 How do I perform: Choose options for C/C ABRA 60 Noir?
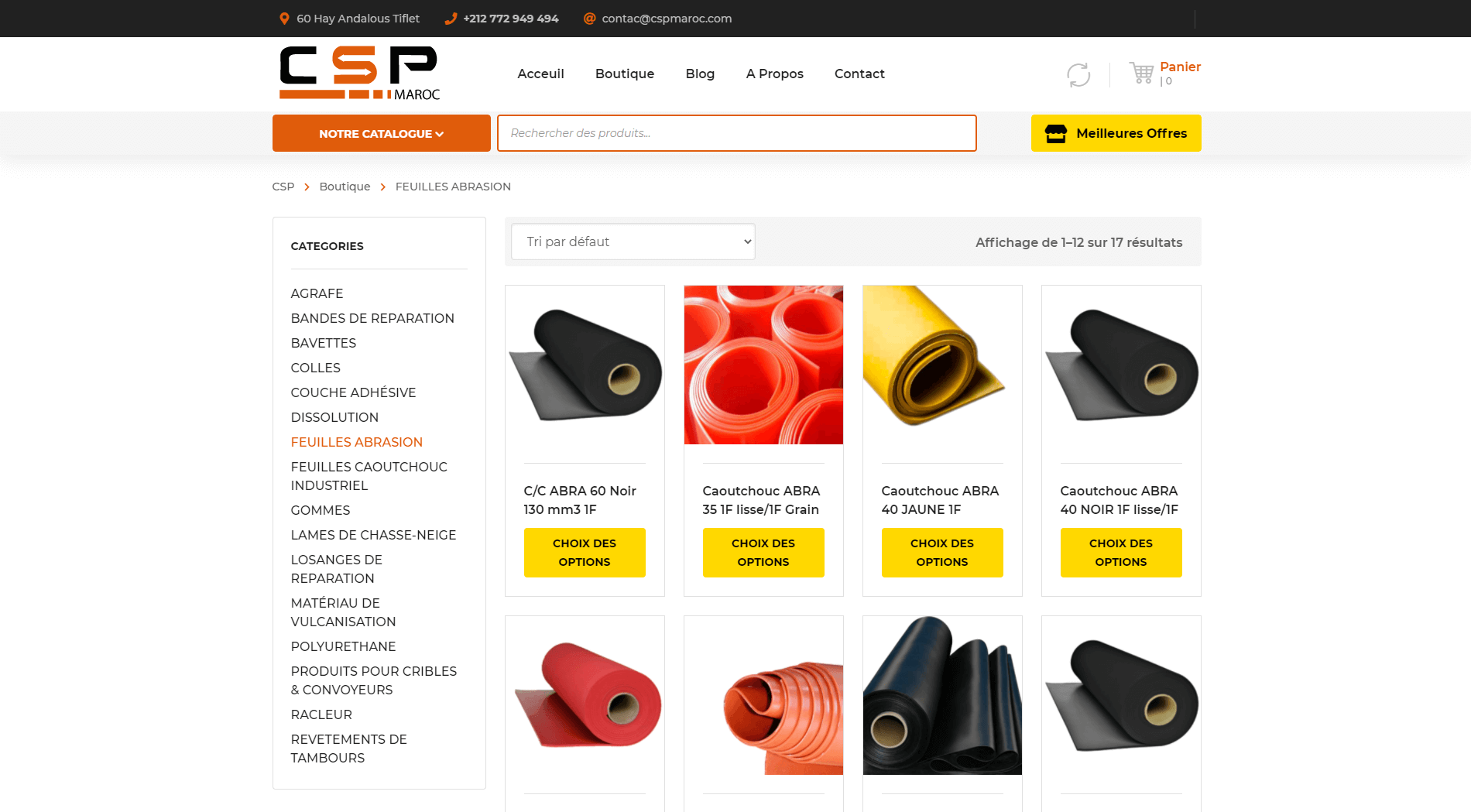tap(585, 553)
